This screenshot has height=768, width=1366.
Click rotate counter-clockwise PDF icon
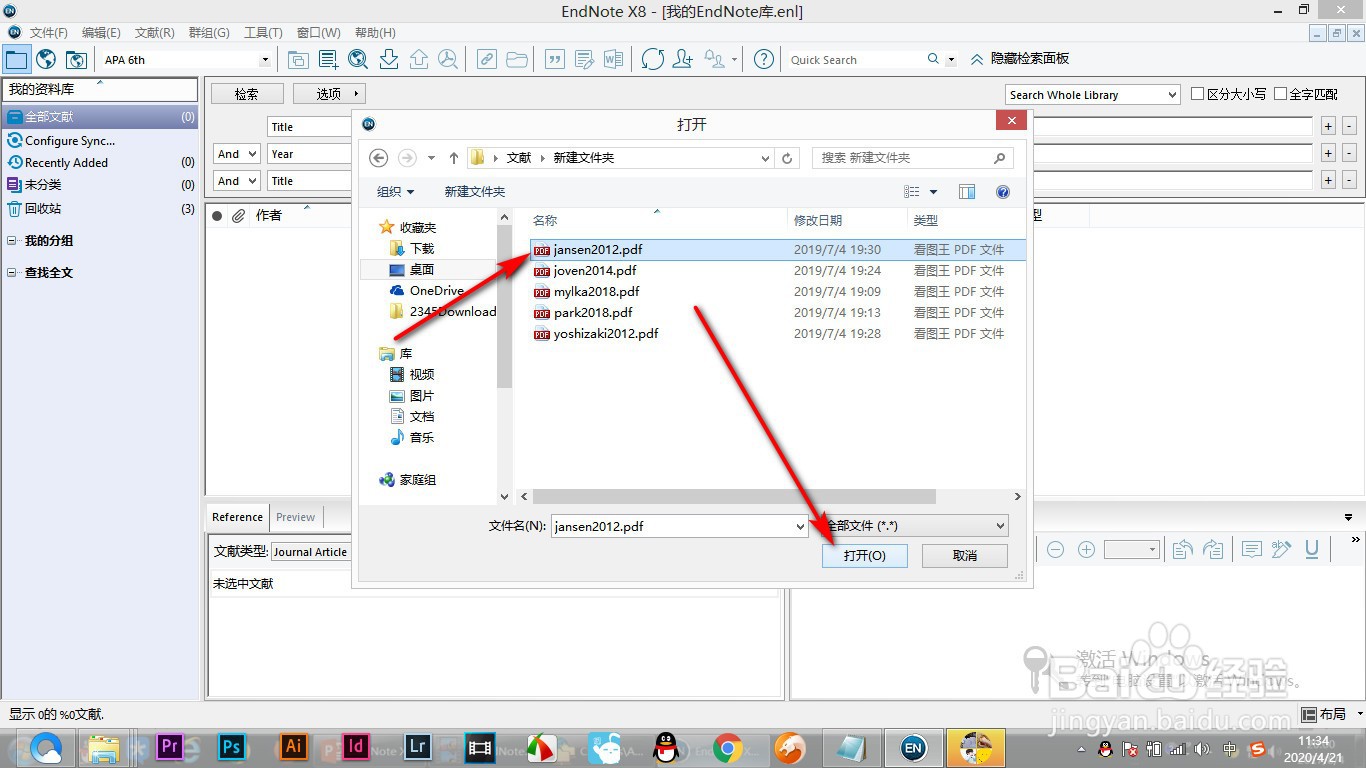coord(1182,549)
